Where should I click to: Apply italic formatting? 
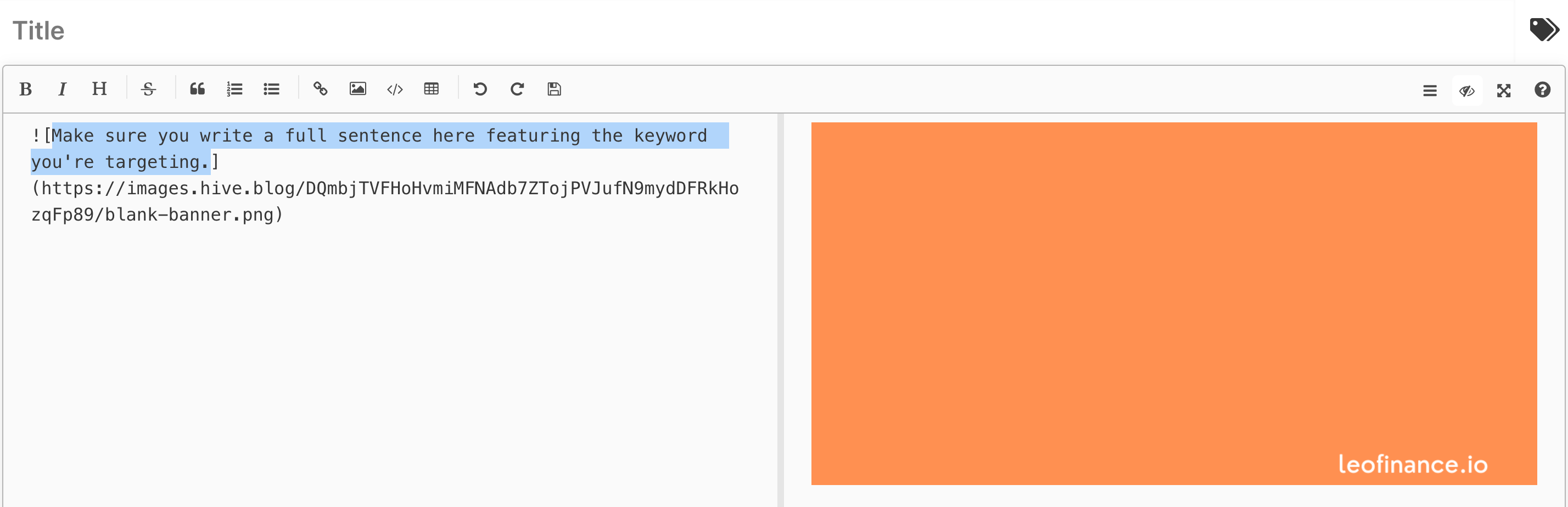[62, 89]
